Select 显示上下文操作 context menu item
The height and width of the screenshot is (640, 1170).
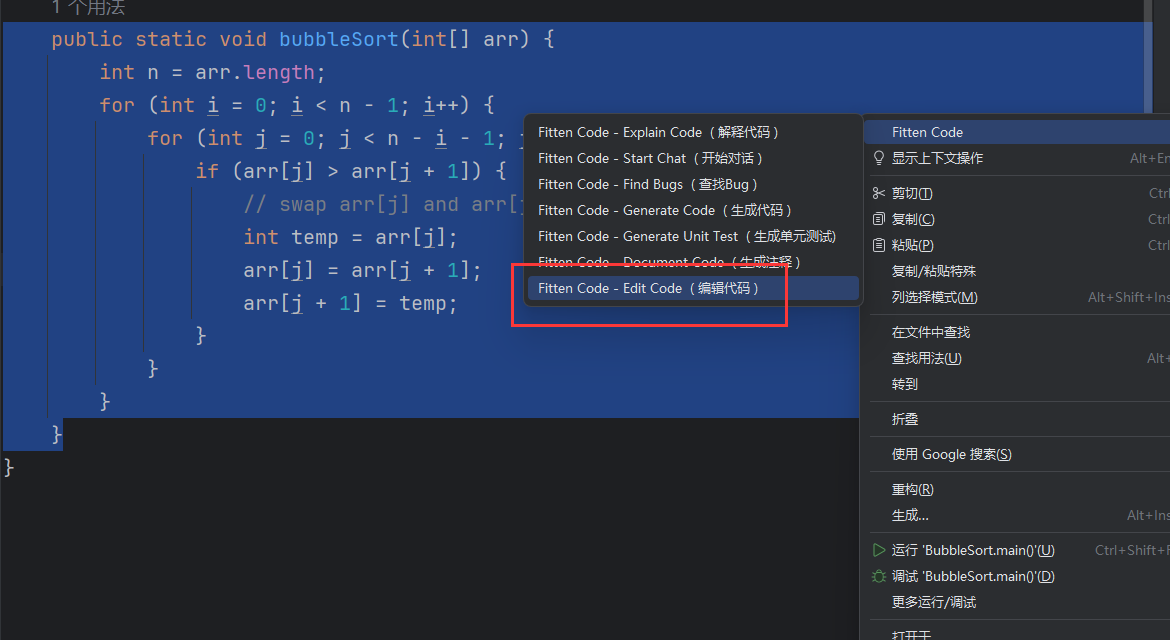(x=1017, y=158)
